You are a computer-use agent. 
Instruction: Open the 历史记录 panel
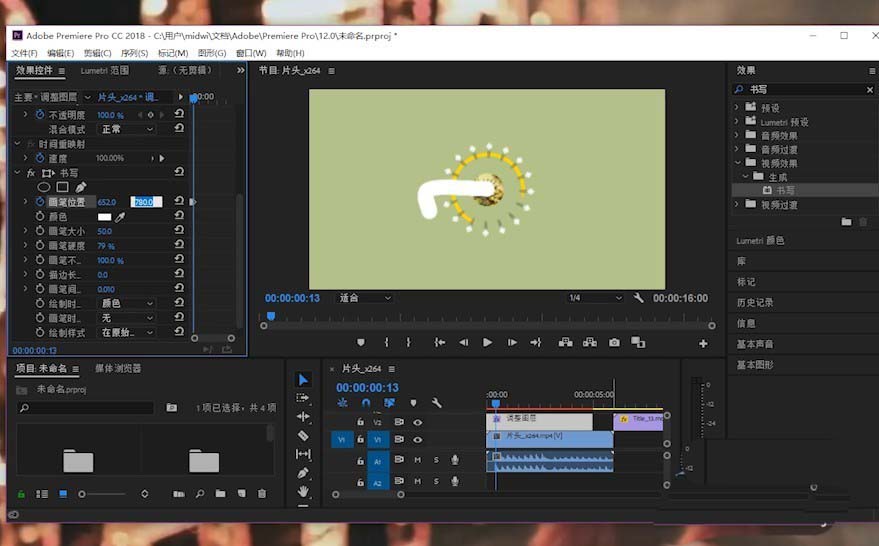click(x=755, y=302)
